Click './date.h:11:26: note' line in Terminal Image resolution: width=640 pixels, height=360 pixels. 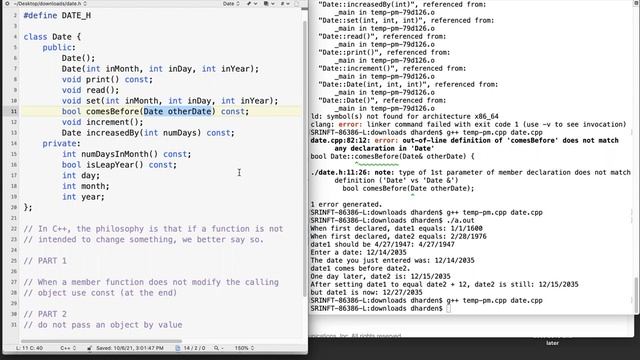pos(470,172)
